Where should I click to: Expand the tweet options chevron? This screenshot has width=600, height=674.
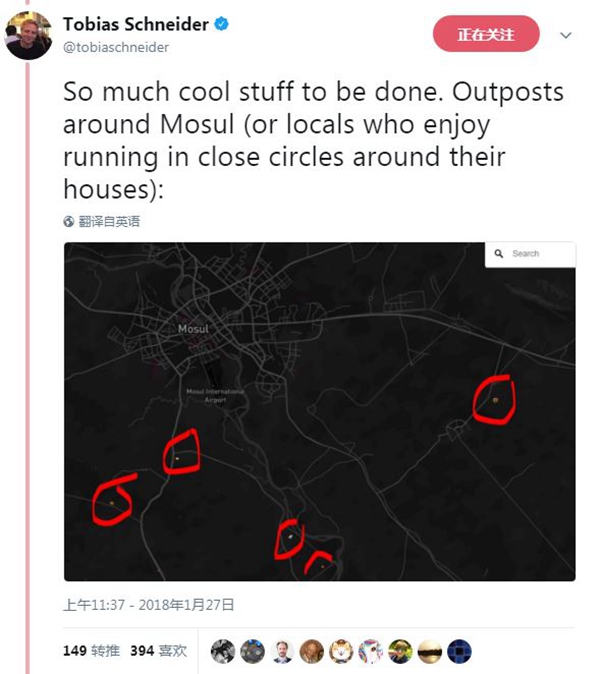pos(566,35)
